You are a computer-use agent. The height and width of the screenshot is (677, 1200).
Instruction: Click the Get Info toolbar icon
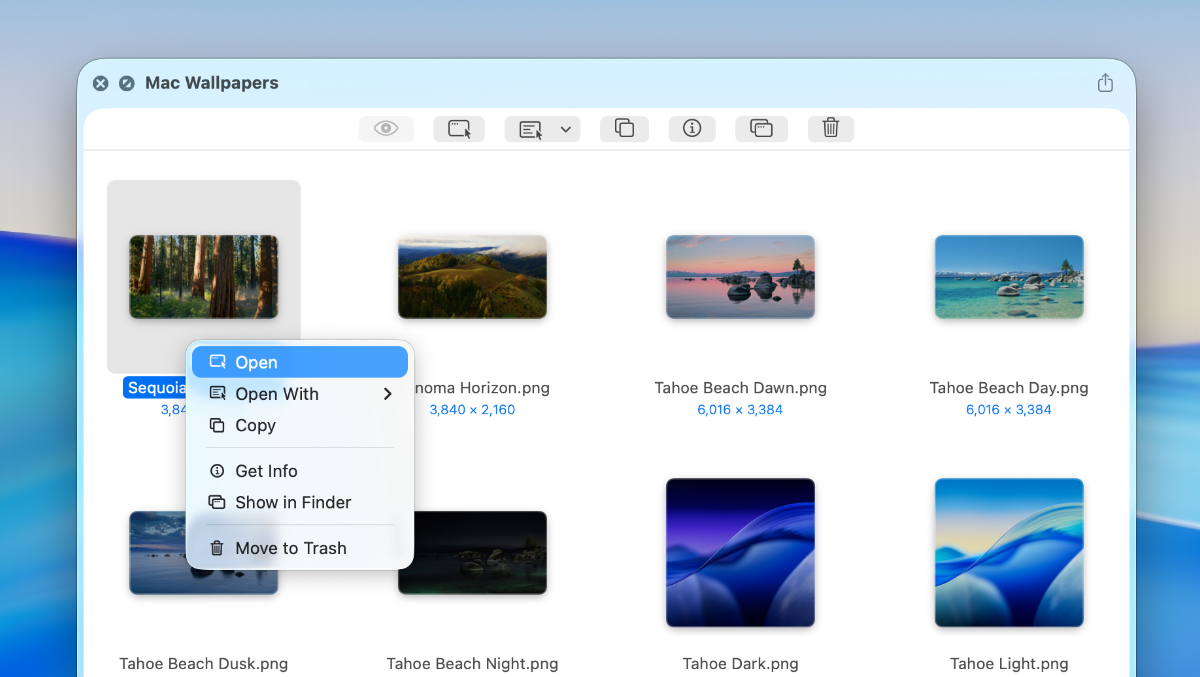coord(692,128)
